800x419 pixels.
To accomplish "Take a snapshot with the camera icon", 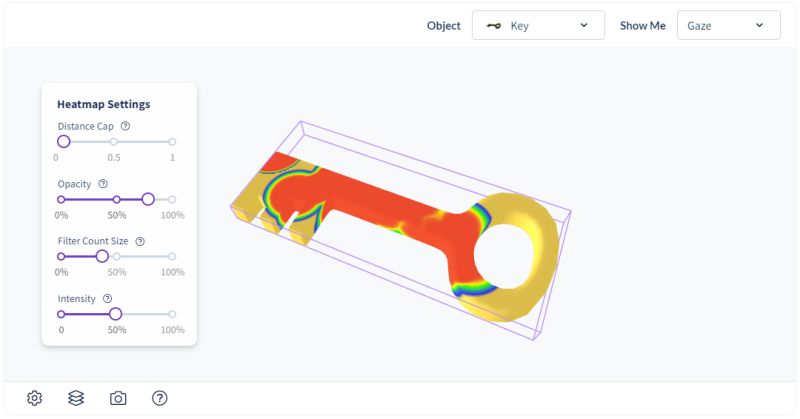I will [x=118, y=398].
